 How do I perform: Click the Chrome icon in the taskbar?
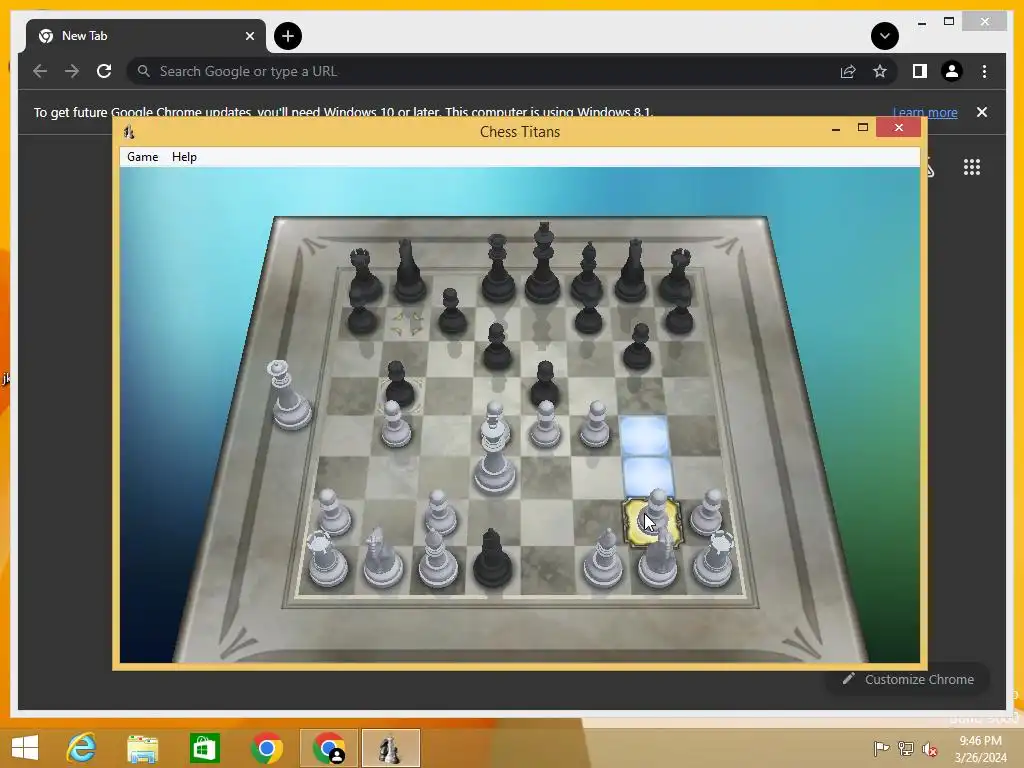pyautogui.click(x=266, y=748)
